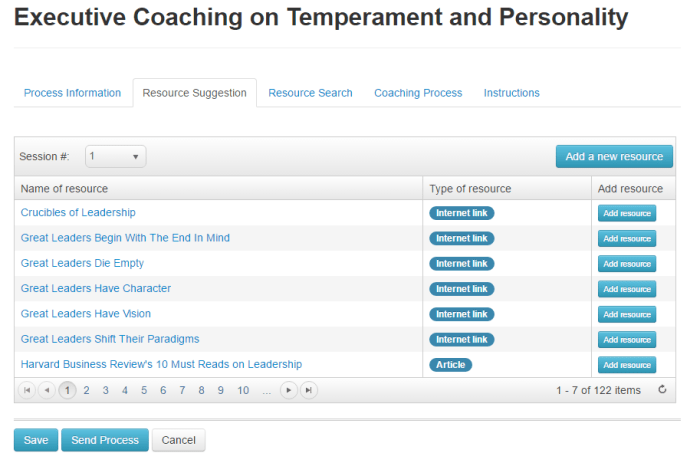
Task: Open the Session # dropdown
Action: click(116, 156)
